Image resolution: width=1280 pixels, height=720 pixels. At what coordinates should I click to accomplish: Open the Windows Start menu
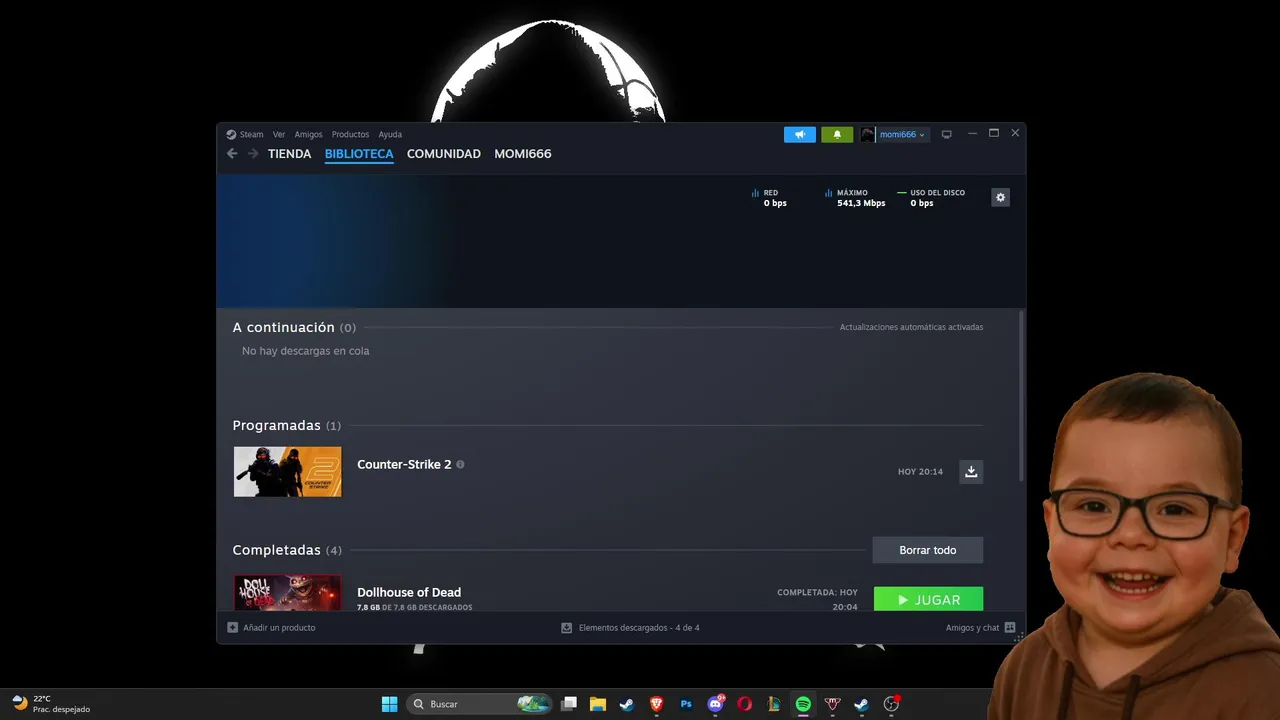point(389,704)
